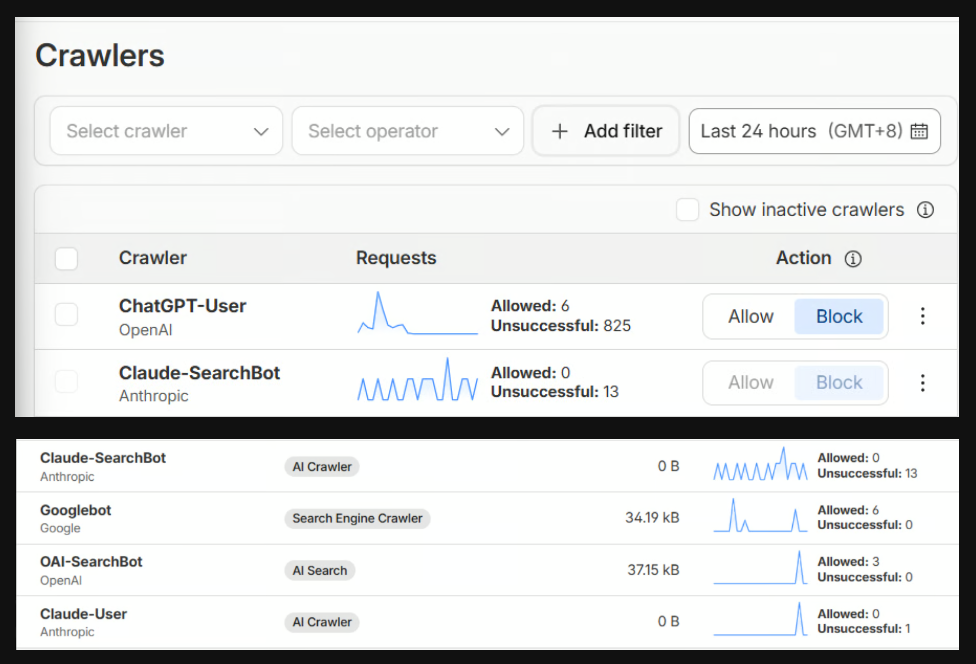Click the AI Search tag on OAI-SearchBot
Viewport: 976px width, 664px height.
[x=320, y=571]
